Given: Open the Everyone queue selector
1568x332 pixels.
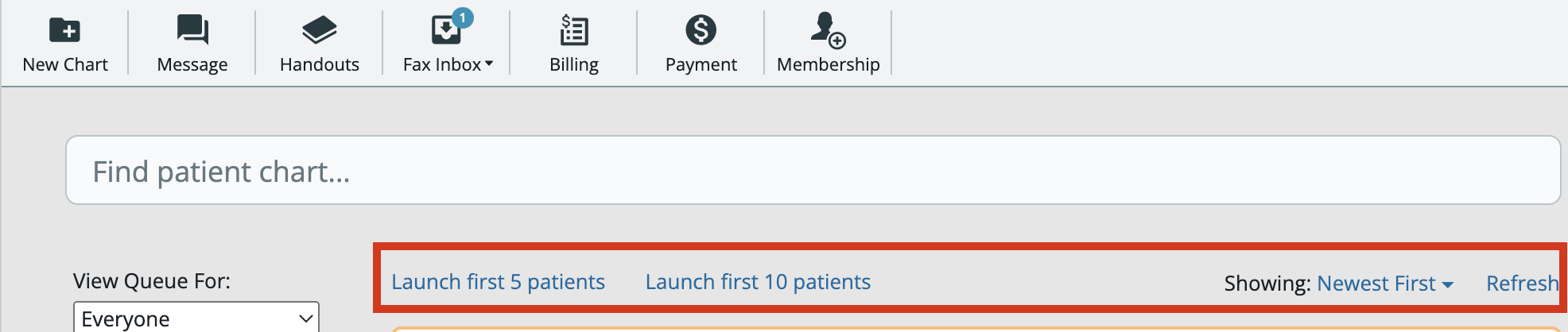Looking at the screenshot, I should point(196,318).
